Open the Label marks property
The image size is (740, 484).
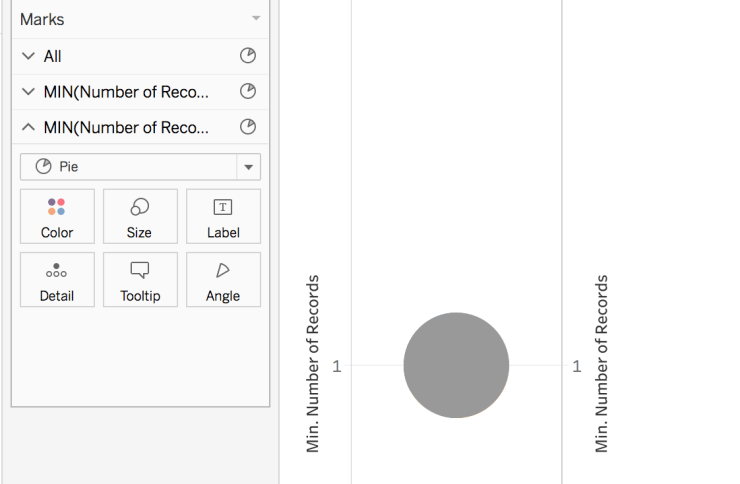click(223, 217)
